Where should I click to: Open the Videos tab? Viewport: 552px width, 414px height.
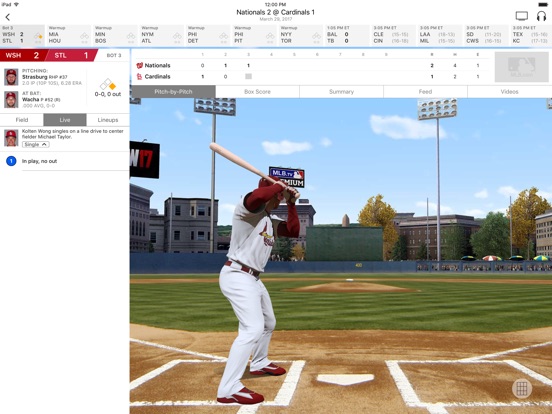[509, 92]
